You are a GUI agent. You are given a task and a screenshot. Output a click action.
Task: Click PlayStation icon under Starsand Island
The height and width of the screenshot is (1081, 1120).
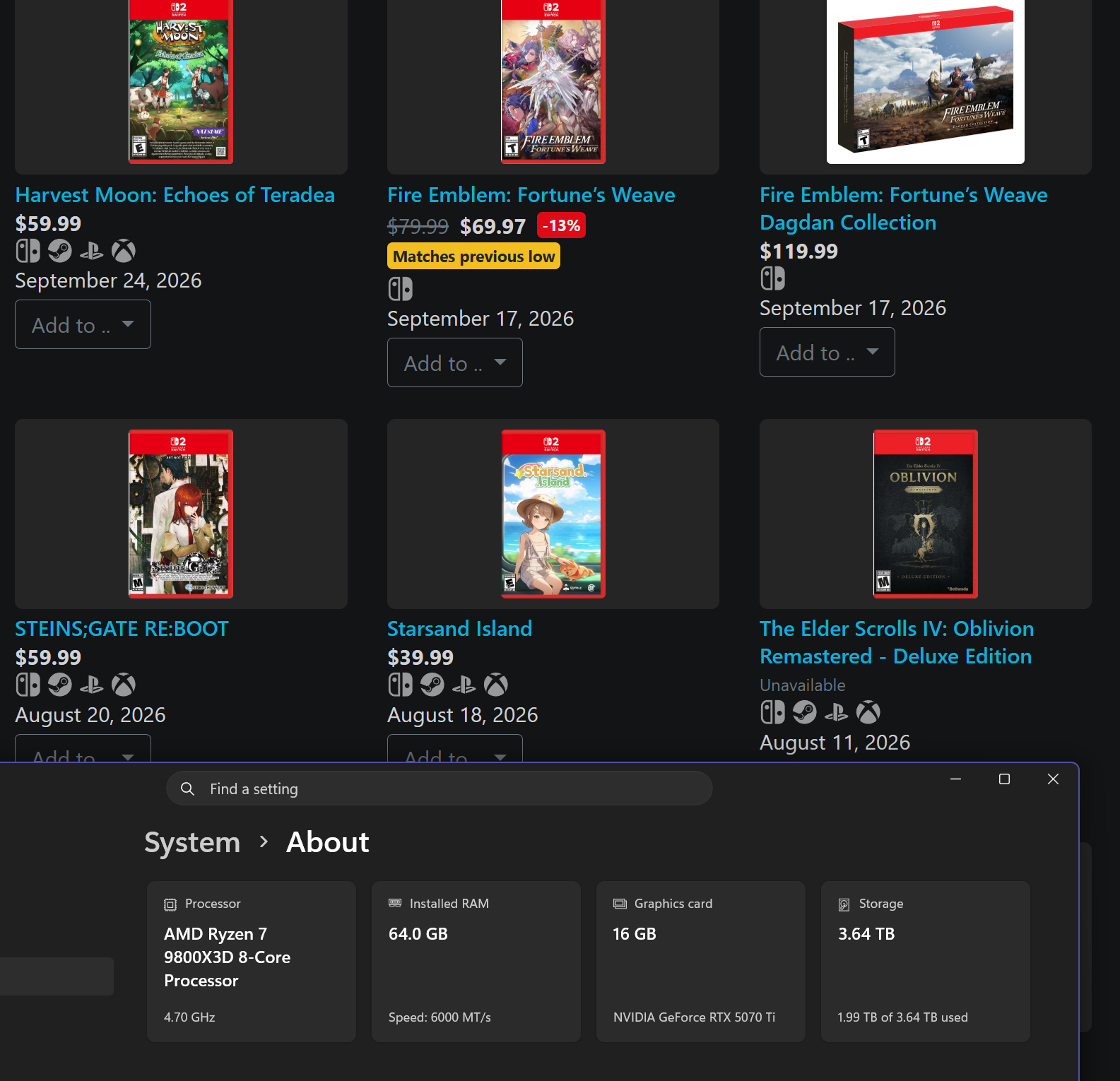click(464, 685)
